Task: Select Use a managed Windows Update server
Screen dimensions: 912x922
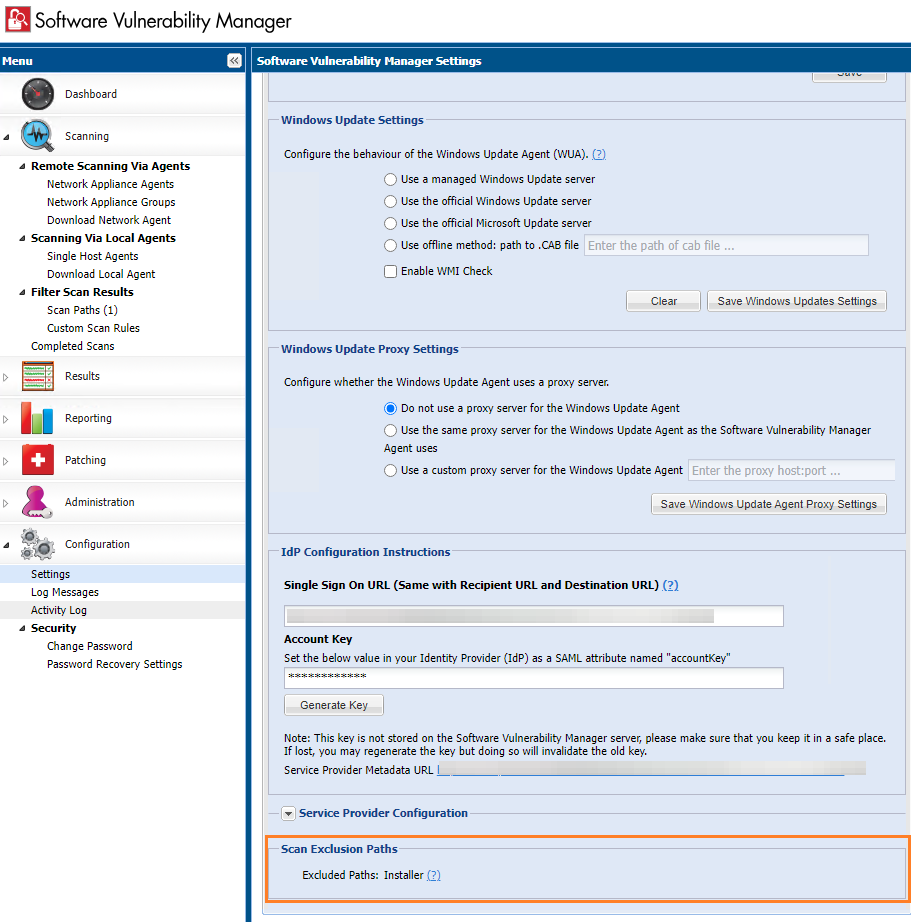Action: (x=390, y=179)
